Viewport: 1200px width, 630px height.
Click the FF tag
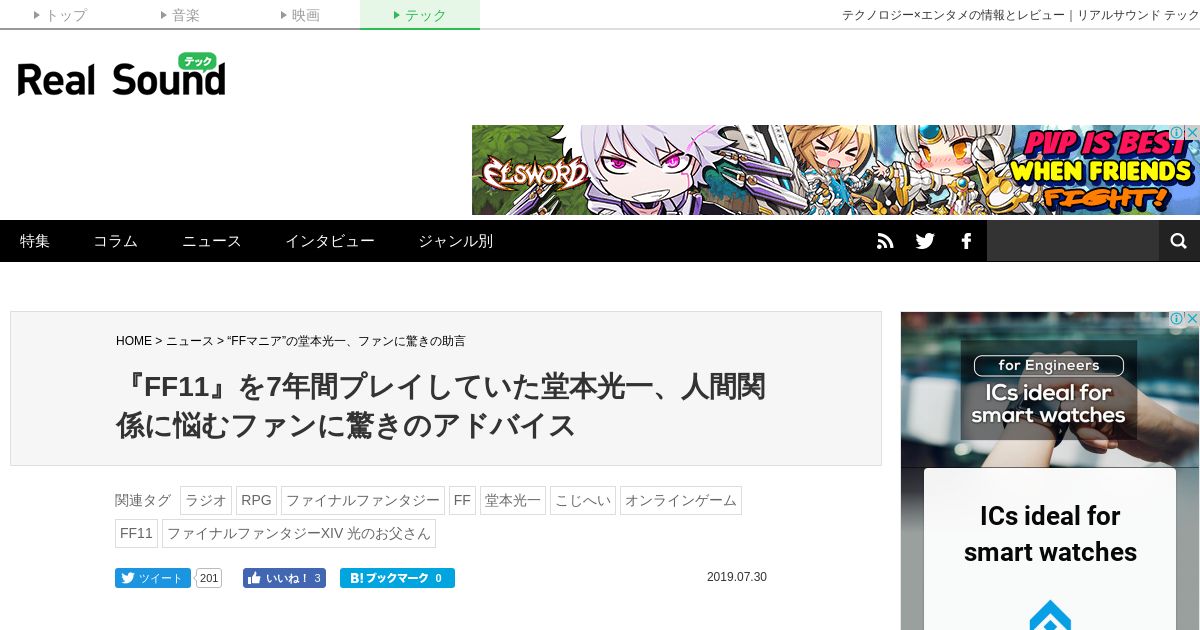pyautogui.click(x=462, y=500)
